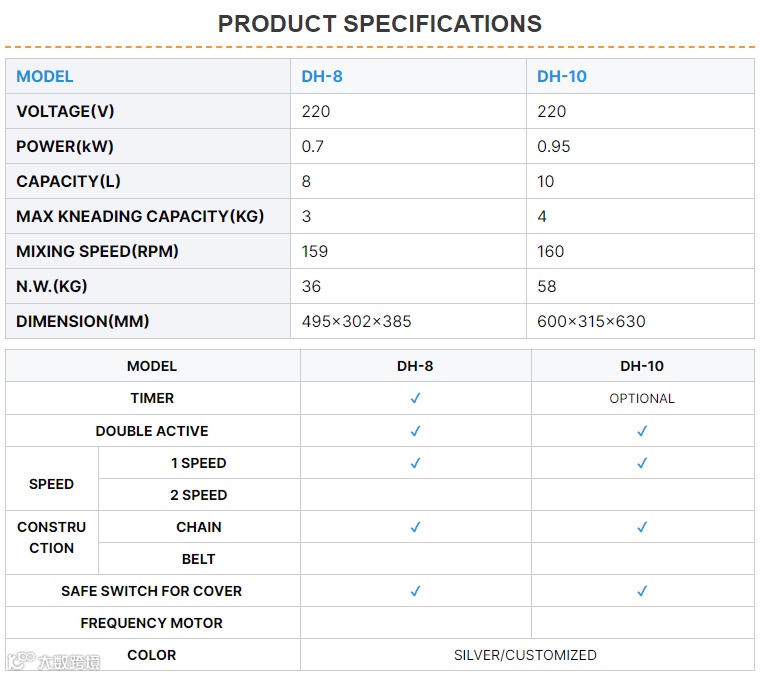
Task: Click the DH-10 dimension value 600×315×630
Action: [x=591, y=321]
